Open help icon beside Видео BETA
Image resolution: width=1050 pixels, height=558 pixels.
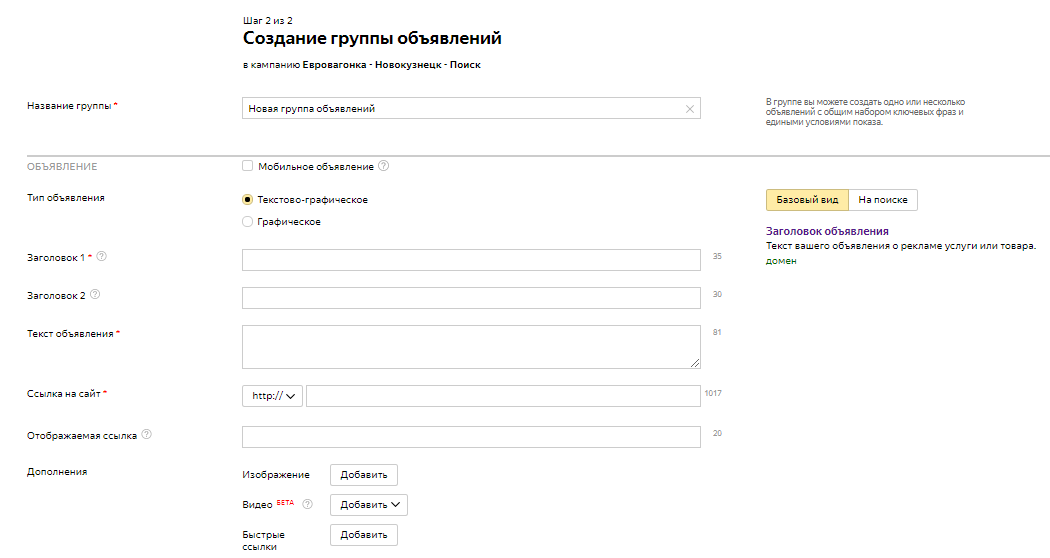pyautogui.click(x=307, y=504)
